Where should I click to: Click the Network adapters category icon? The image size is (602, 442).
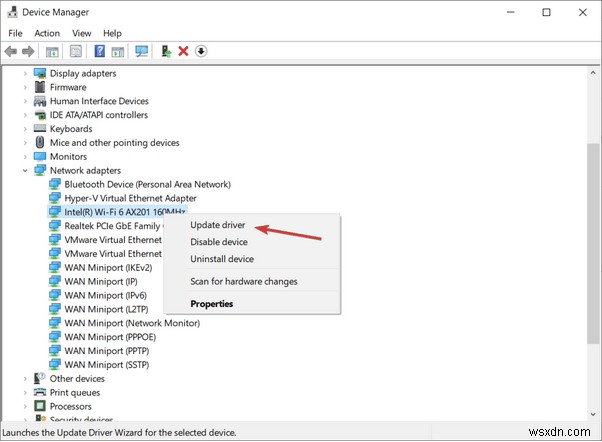[x=40, y=170]
